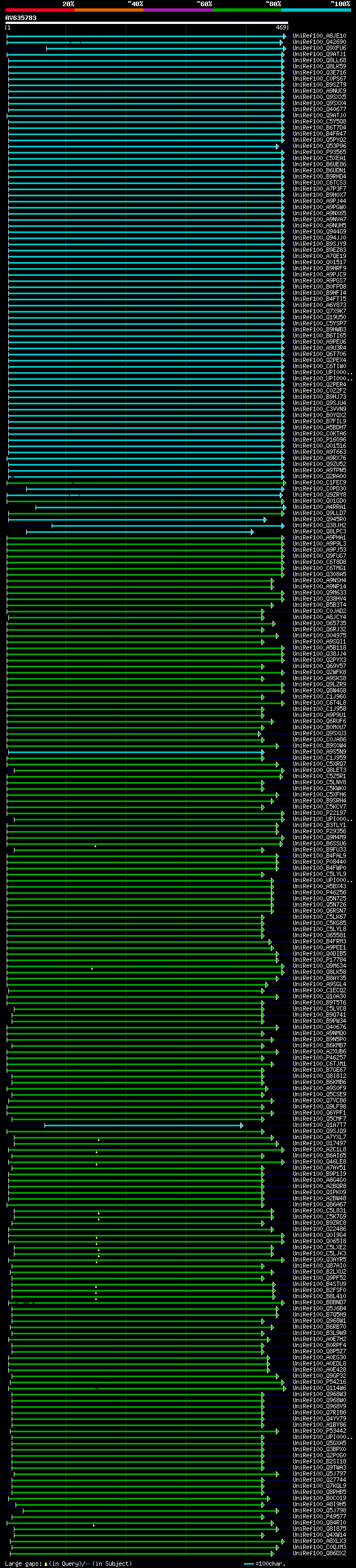Select the white AV635783 query sequence bar
Screen dimensions: 356x1568
coord(147,22)
